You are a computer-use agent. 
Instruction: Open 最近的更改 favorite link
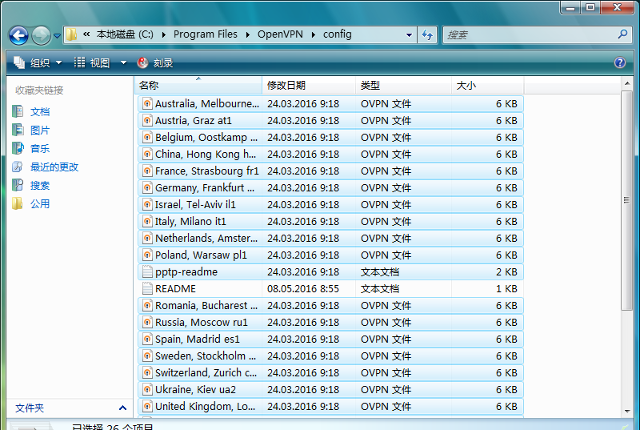54,167
